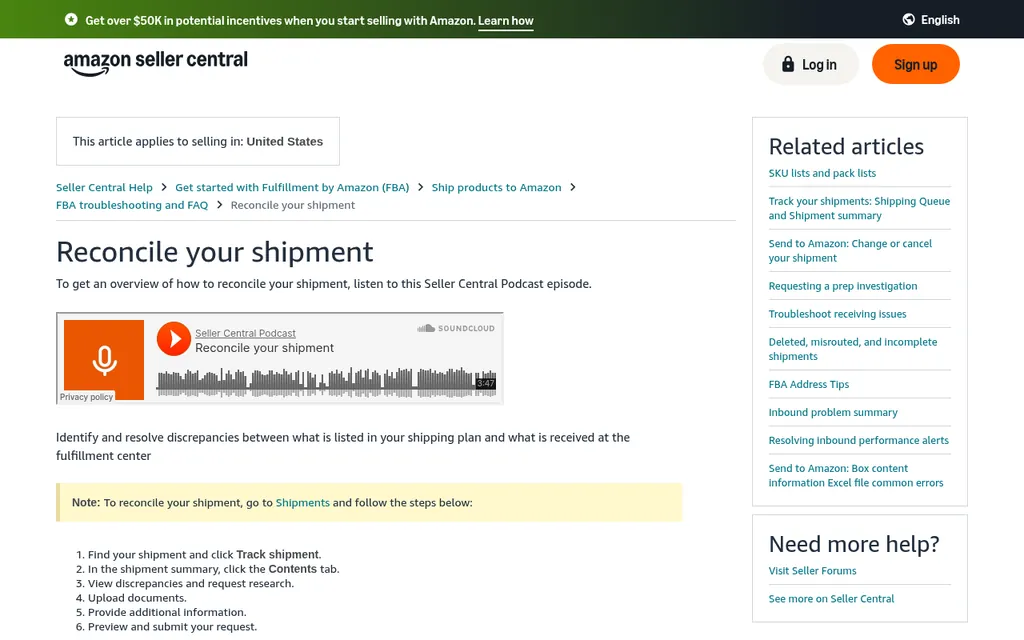Follow the Learn how link
Image resolution: width=1024 pixels, height=640 pixels.
[x=505, y=20]
